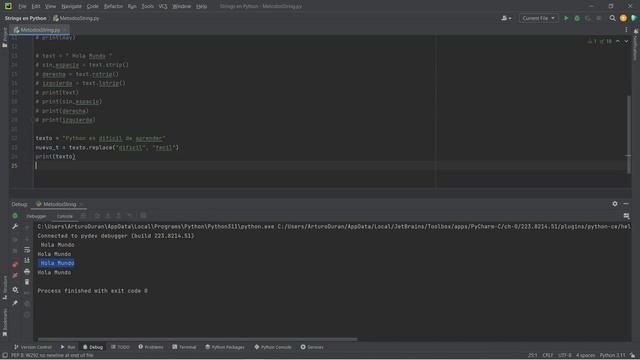Image resolution: width=640 pixels, height=360 pixels.
Task: Click the wrench Modify Run Configuration icon
Action: point(15,226)
